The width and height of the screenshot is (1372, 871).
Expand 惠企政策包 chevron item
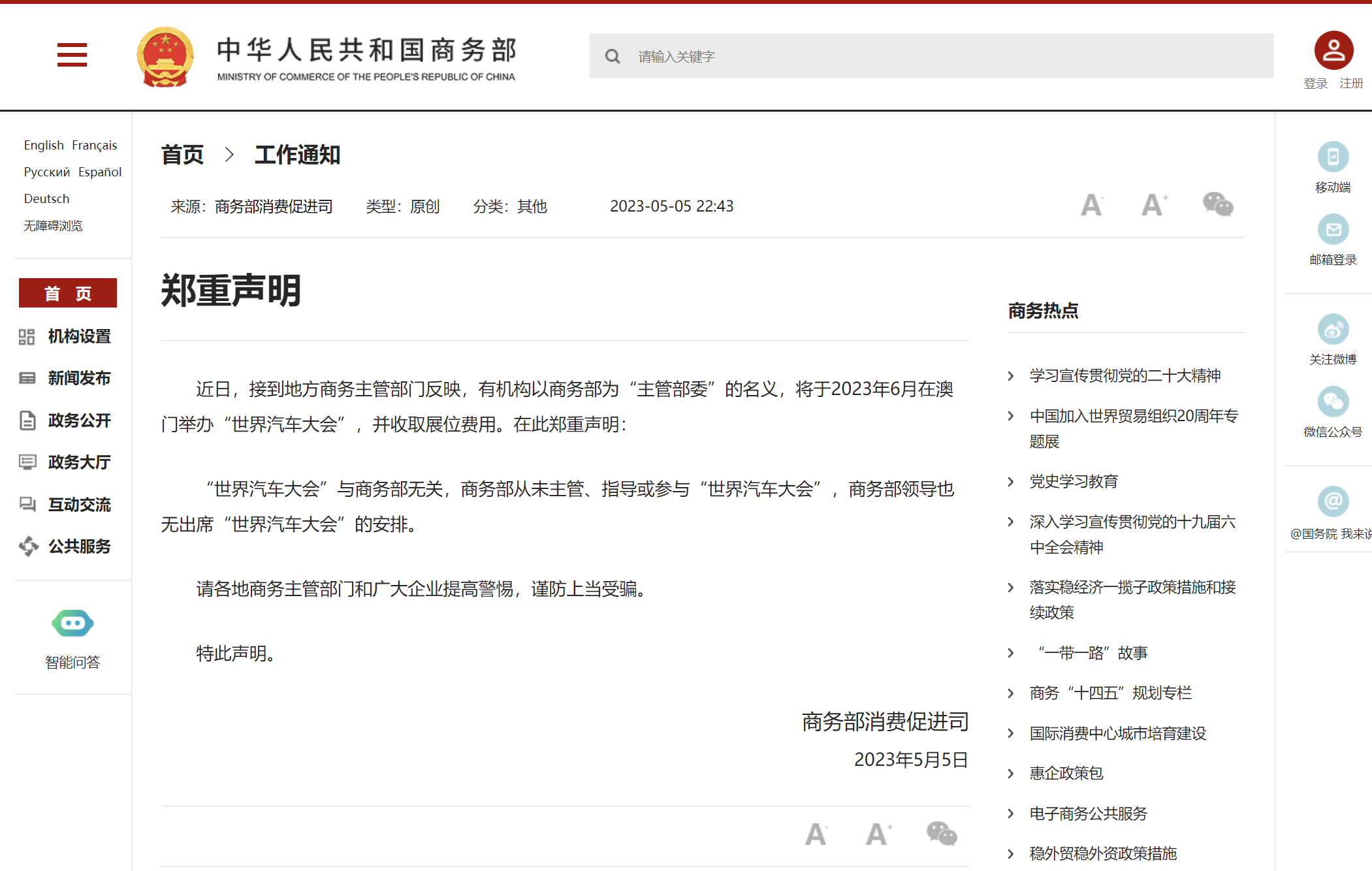coord(1011,774)
